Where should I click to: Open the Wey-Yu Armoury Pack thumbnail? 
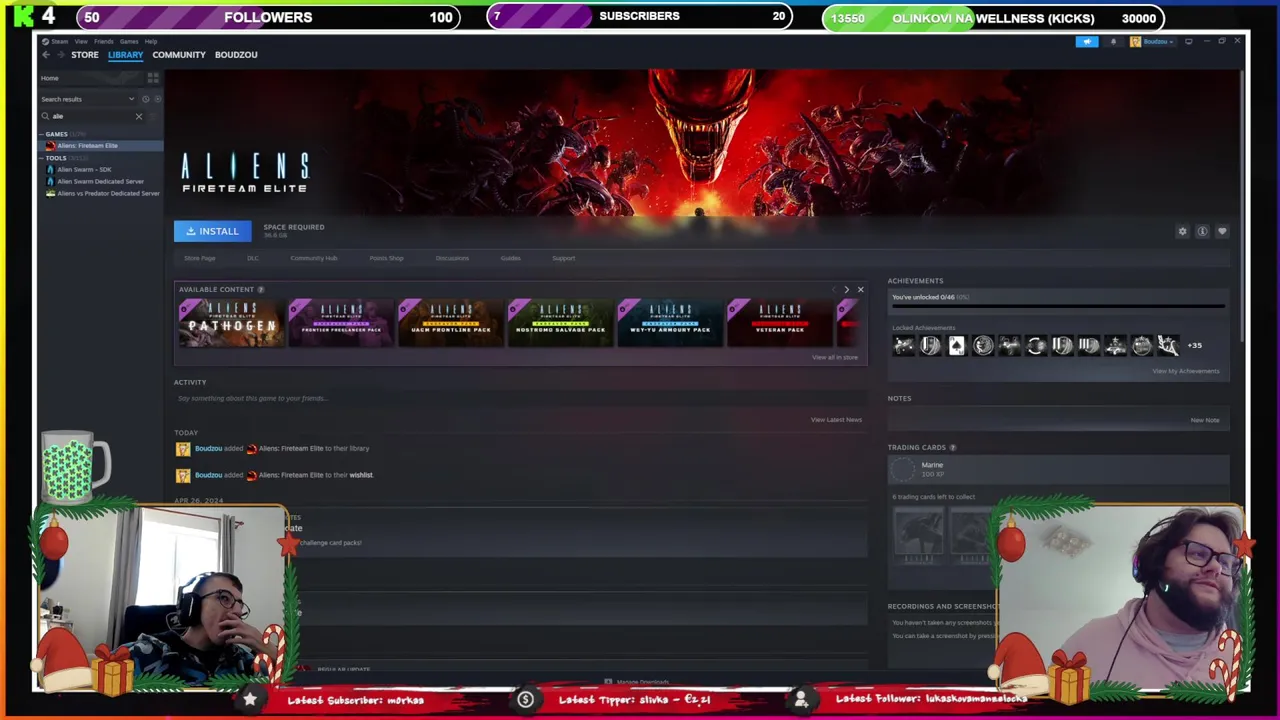click(670, 323)
